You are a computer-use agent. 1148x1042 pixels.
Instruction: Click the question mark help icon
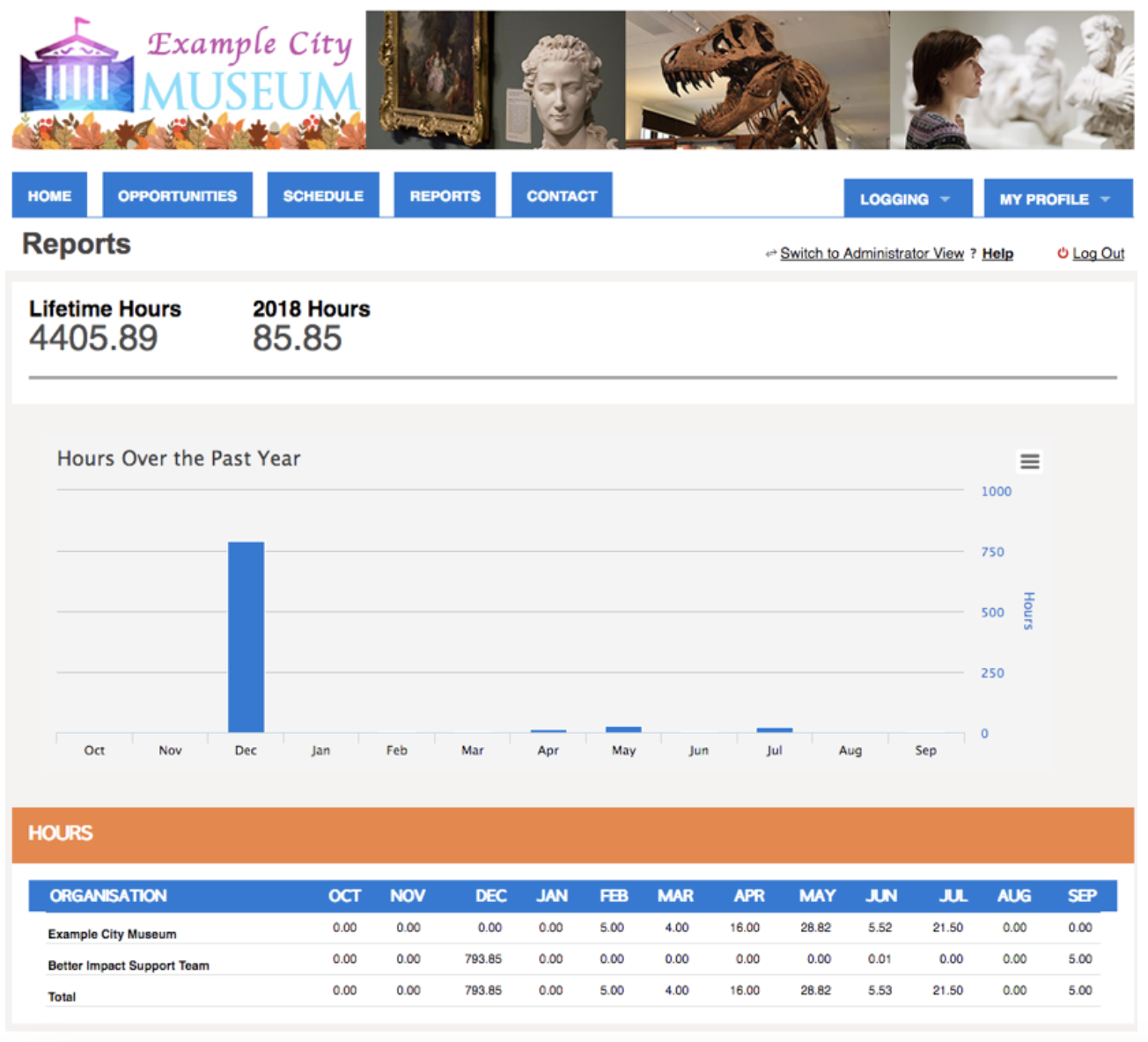[973, 253]
